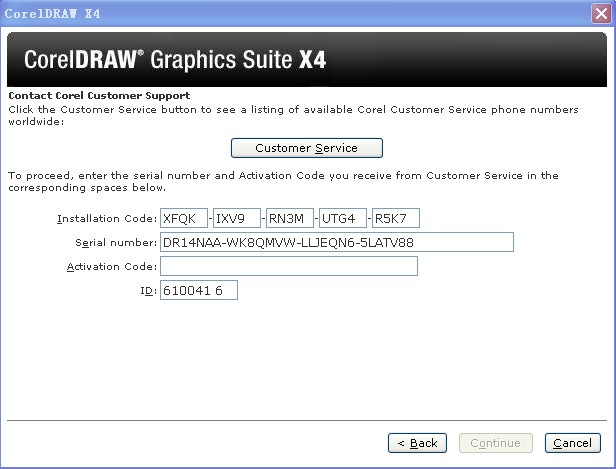The width and height of the screenshot is (616, 469).
Task: Click the Customer Service button
Action: click(x=306, y=148)
